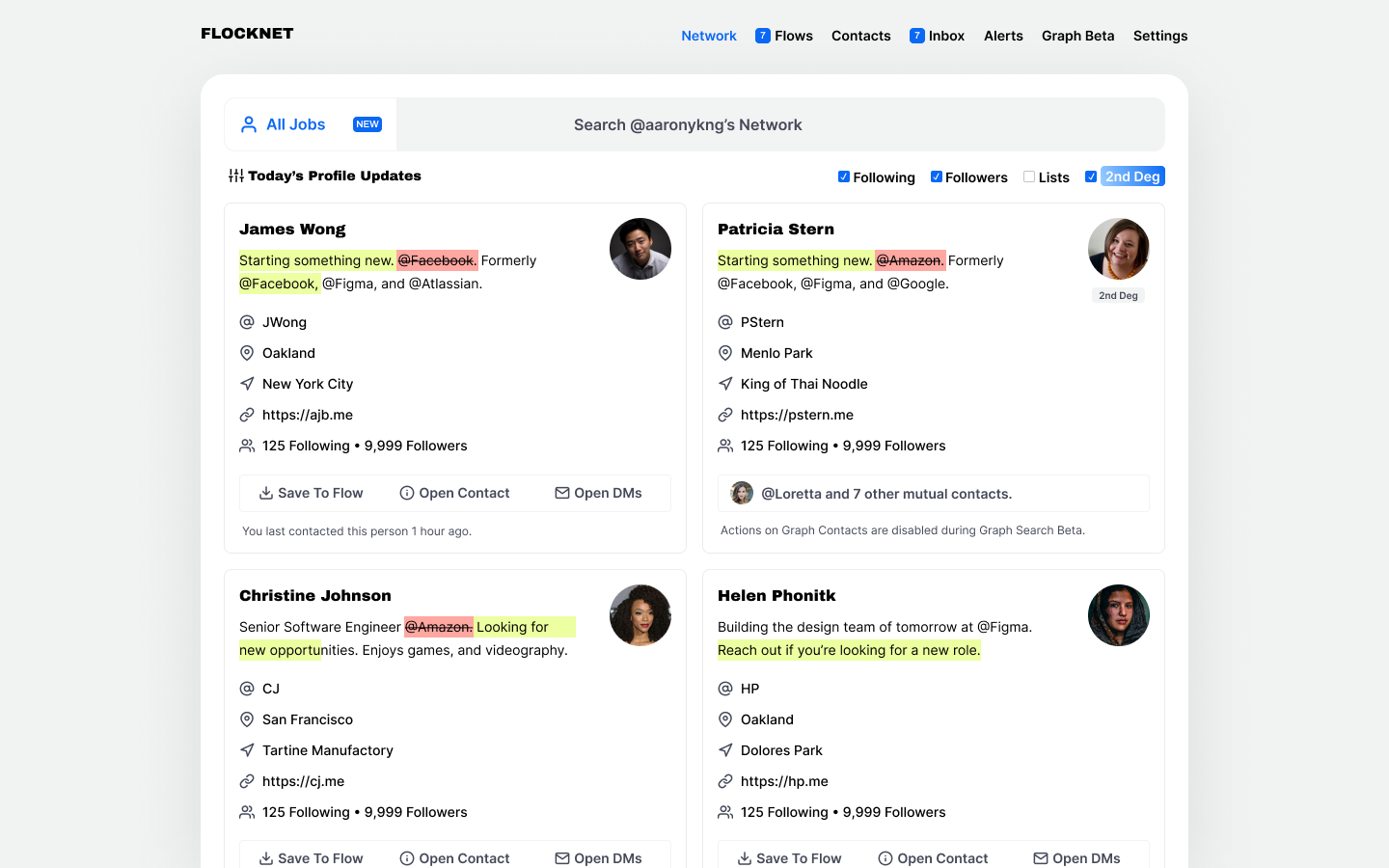This screenshot has height=868, width=1389.
Task: Click the link icon beside https://cj.me
Action: coord(247,781)
